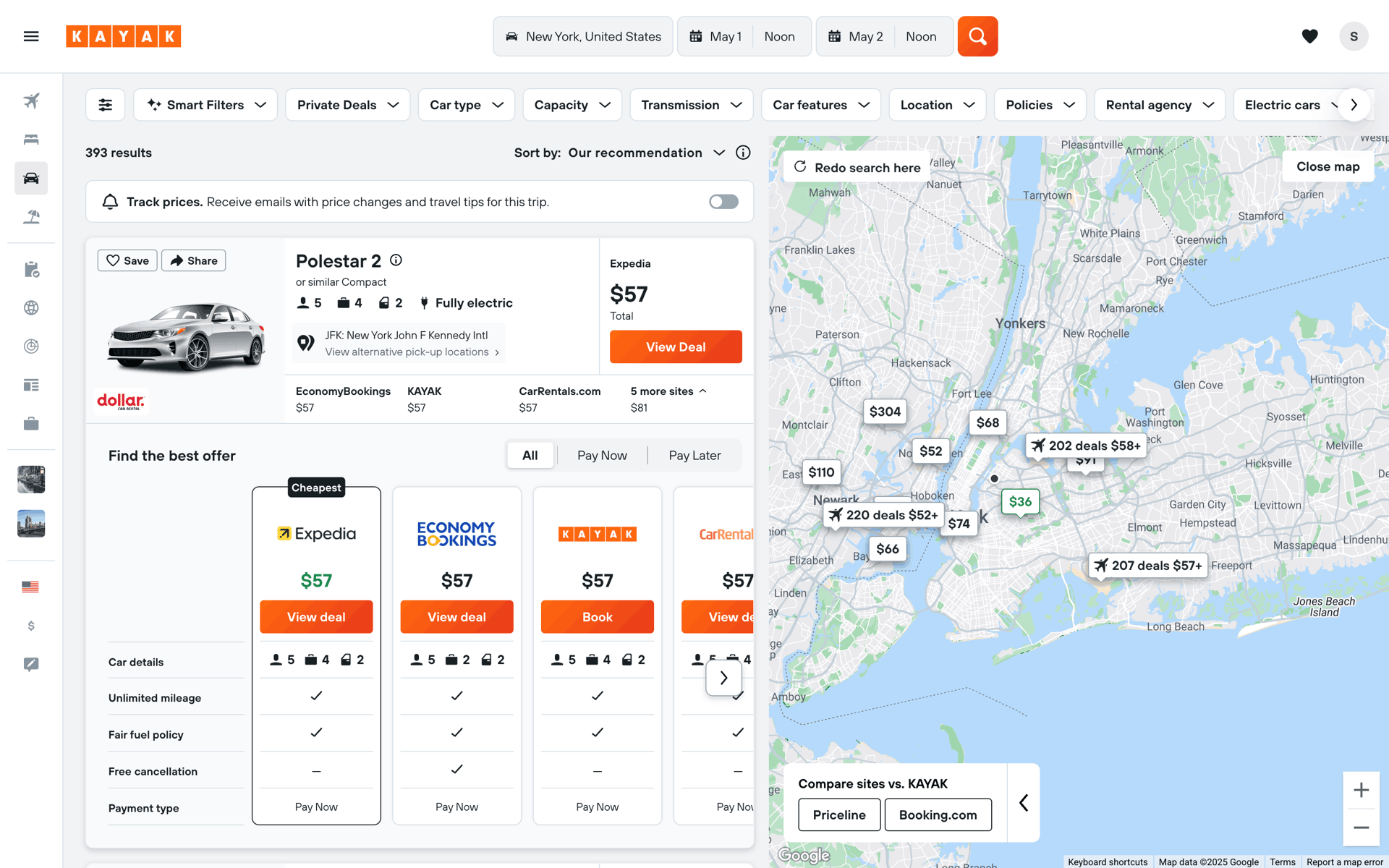Open Car type filter dropdown

(467, 105)
